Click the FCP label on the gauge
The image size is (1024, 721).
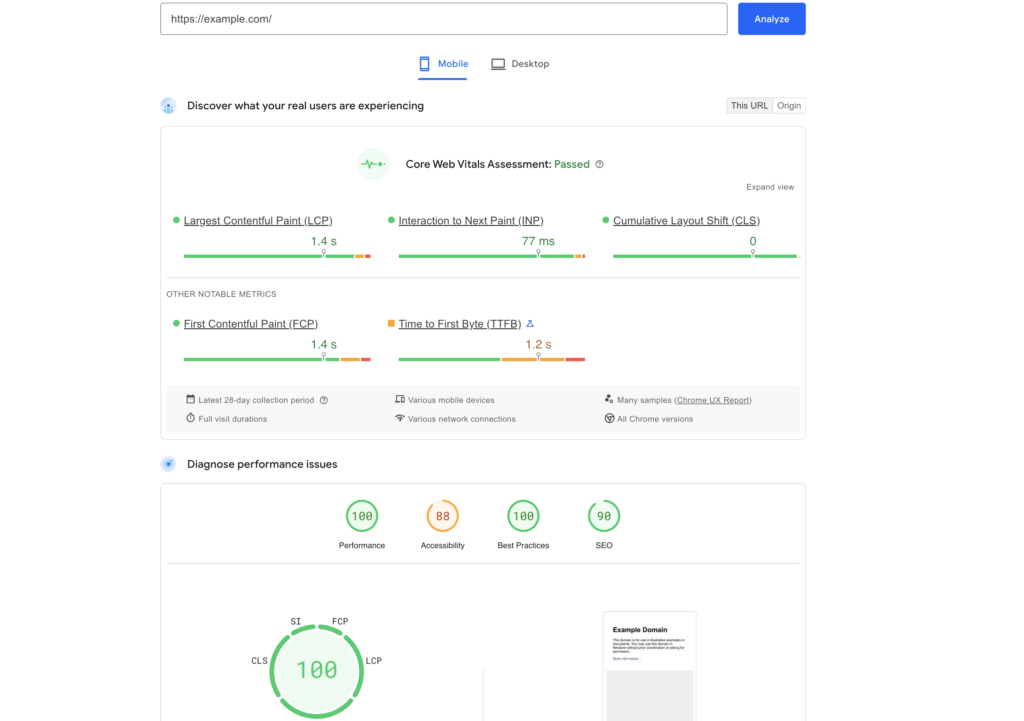340,621
